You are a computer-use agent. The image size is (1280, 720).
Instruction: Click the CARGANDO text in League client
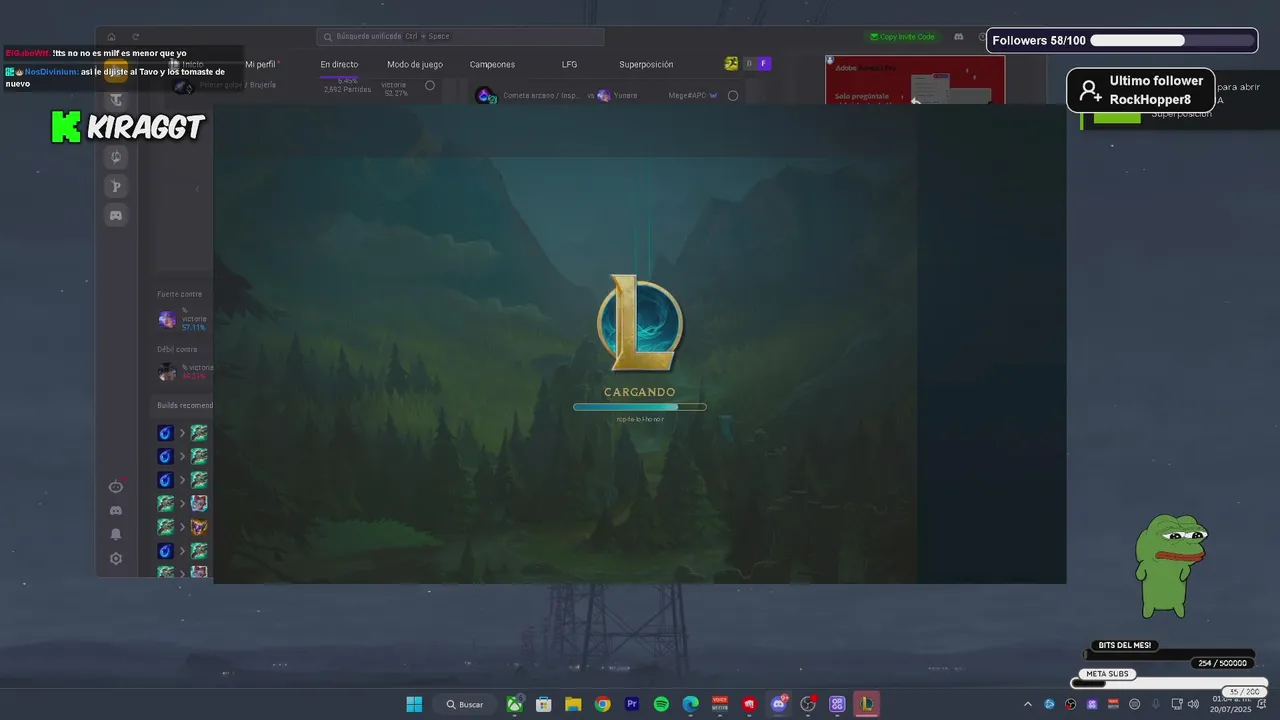pyautogui.click(x=640, y=392)
